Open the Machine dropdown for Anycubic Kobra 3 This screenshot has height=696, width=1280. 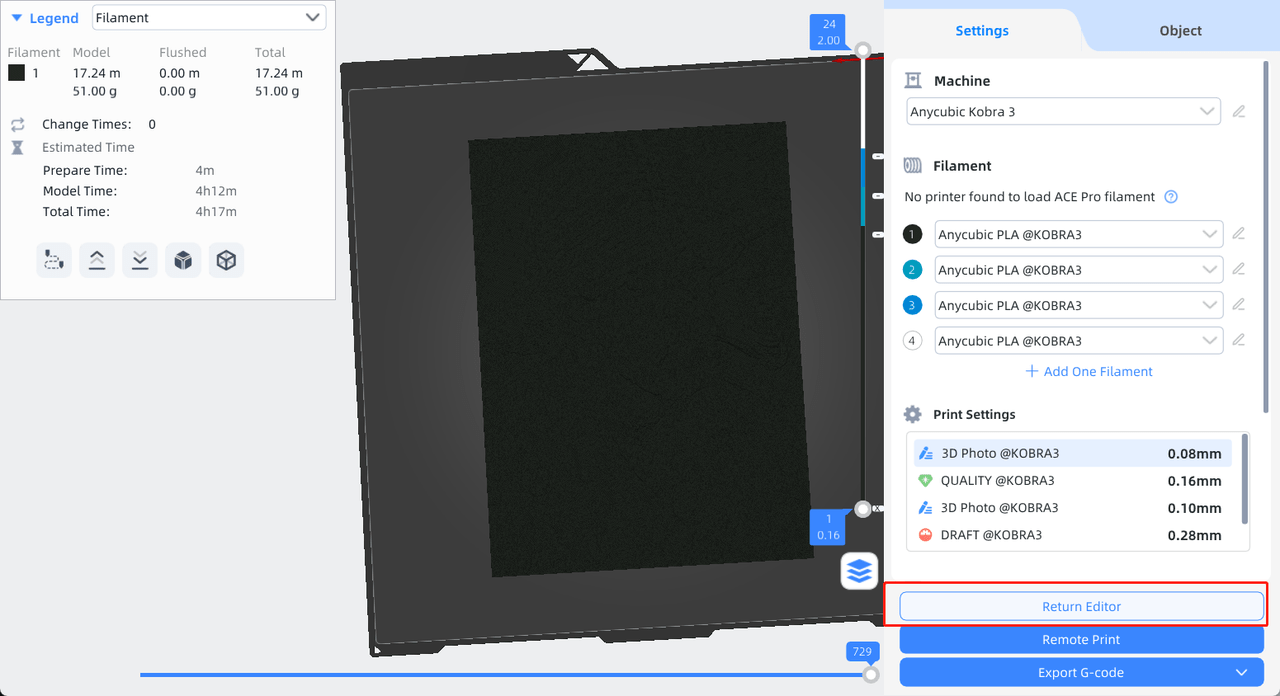click(1062, 111)
